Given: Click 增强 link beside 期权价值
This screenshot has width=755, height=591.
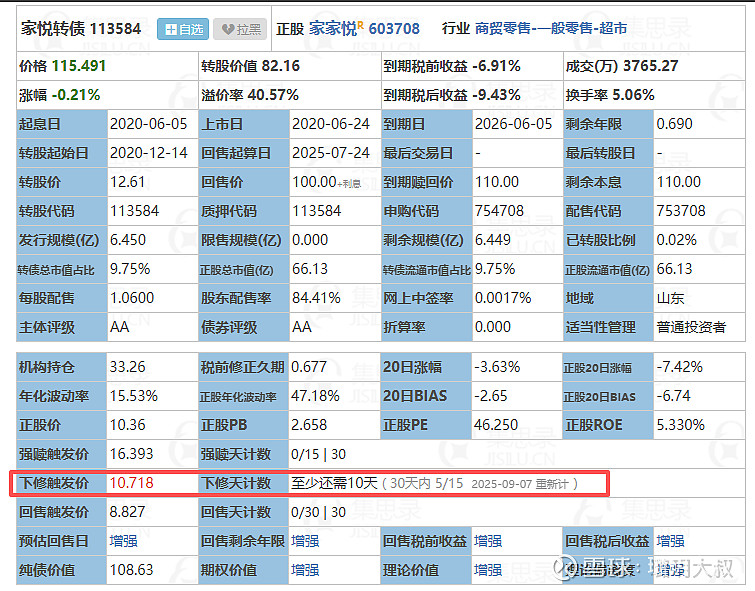Looking at the screenshot, I should click(x=305, y=570).
